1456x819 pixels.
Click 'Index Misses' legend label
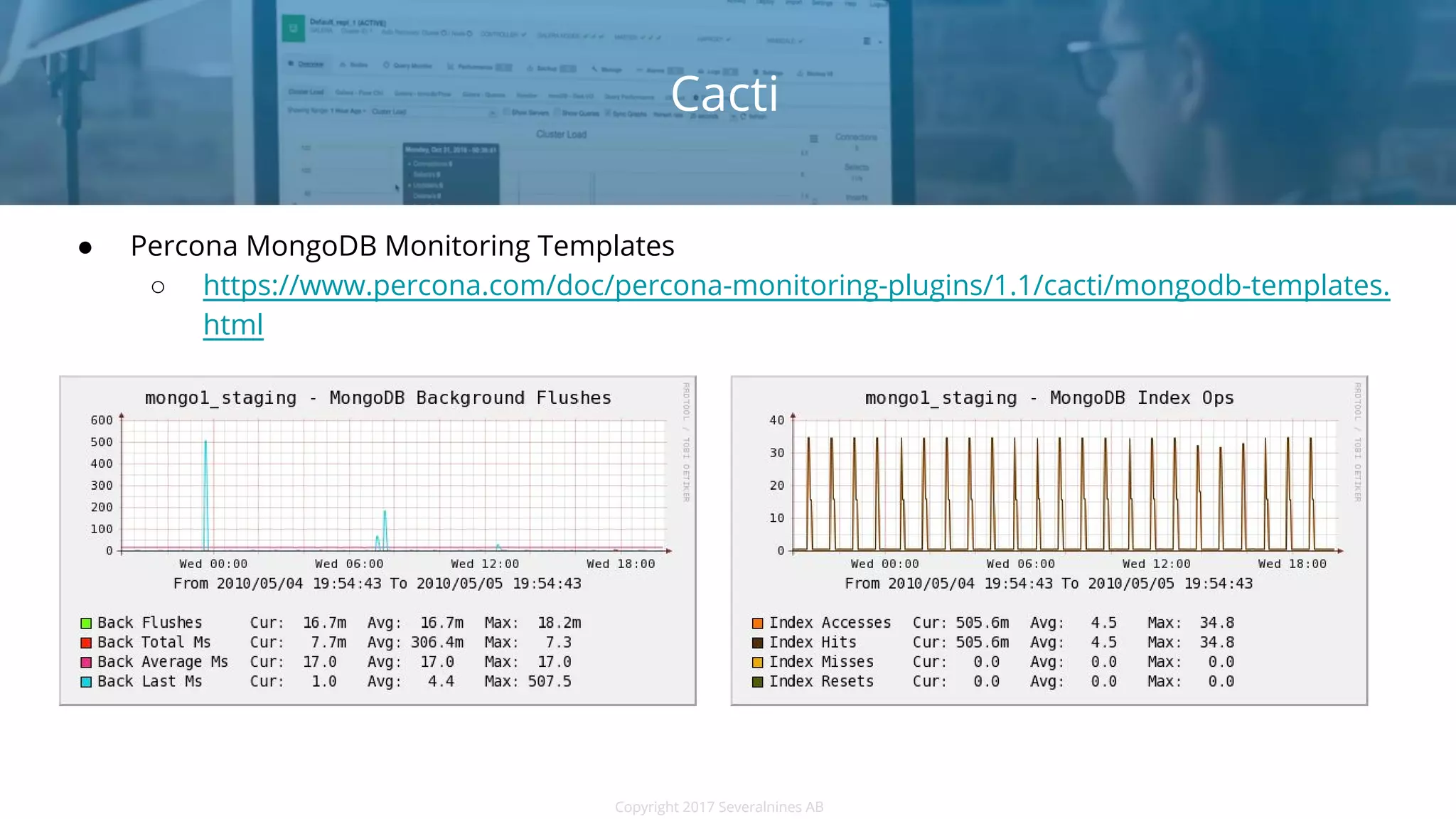[x=821, y=662]
